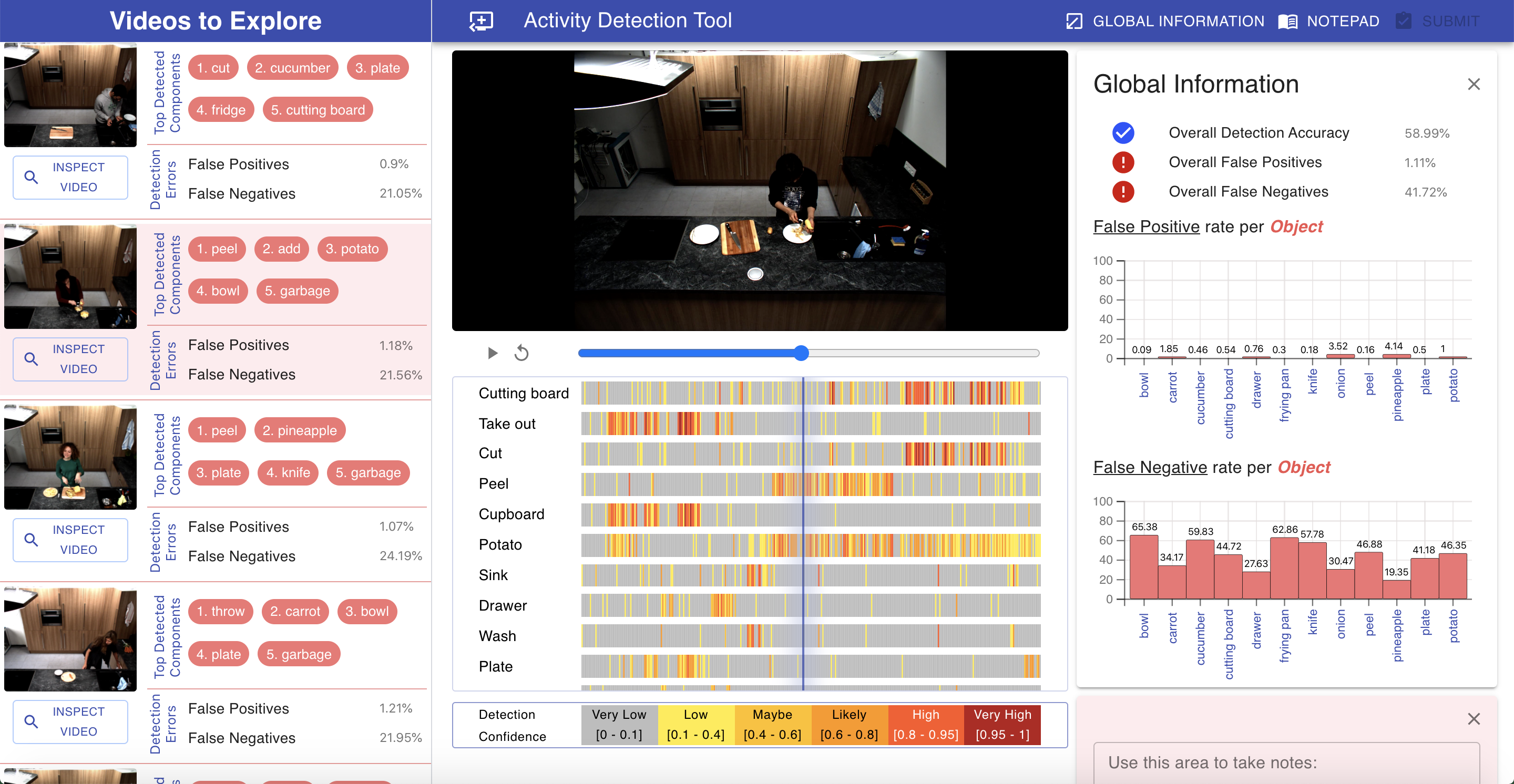
Task: Inspect the video with cut and cucumber
Action: tap(70, 177)
